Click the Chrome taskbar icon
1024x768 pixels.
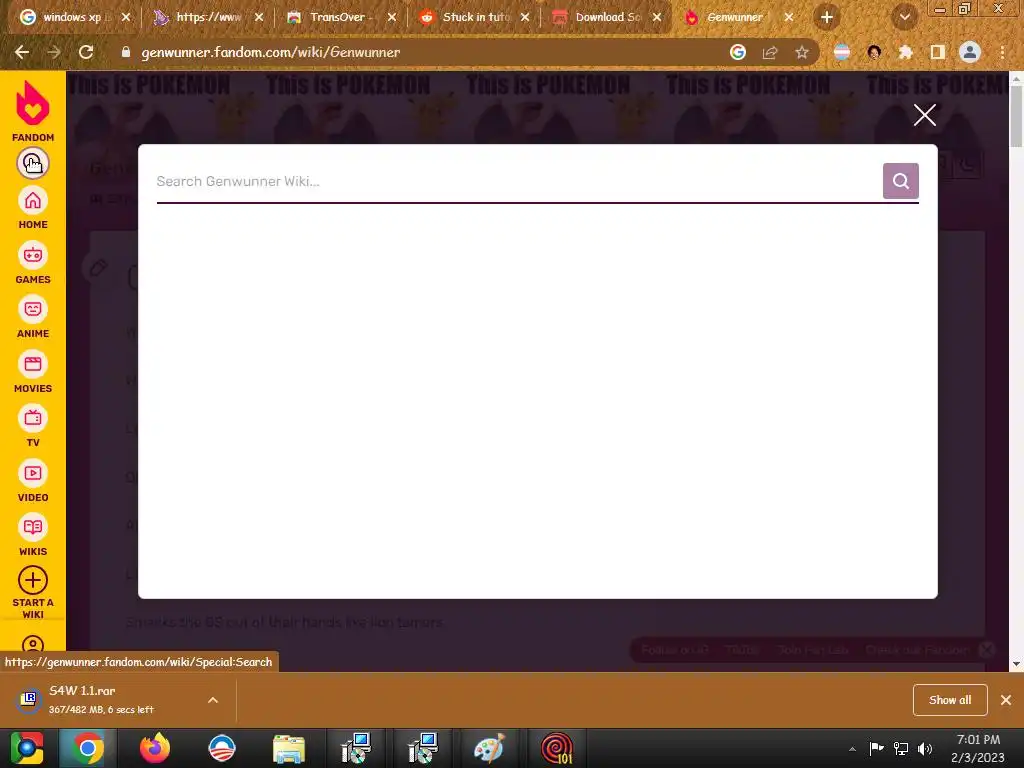pos(87,748)
